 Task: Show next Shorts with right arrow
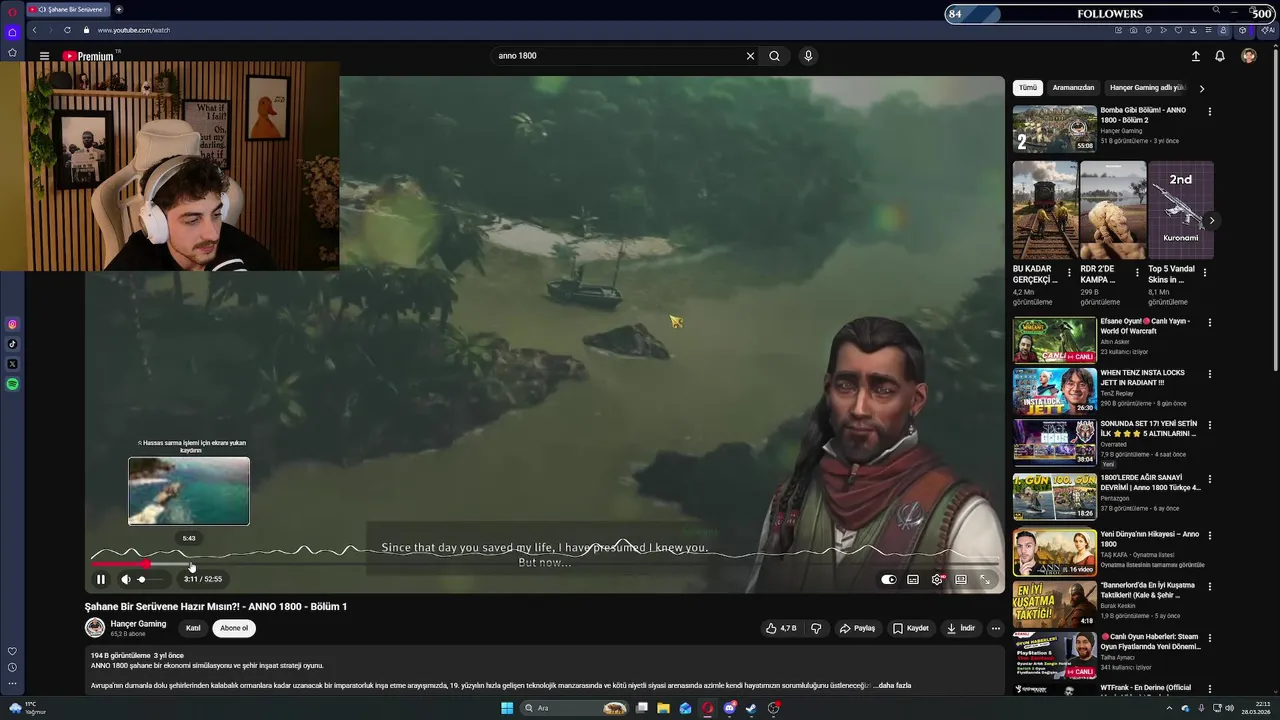[1211, 220]
